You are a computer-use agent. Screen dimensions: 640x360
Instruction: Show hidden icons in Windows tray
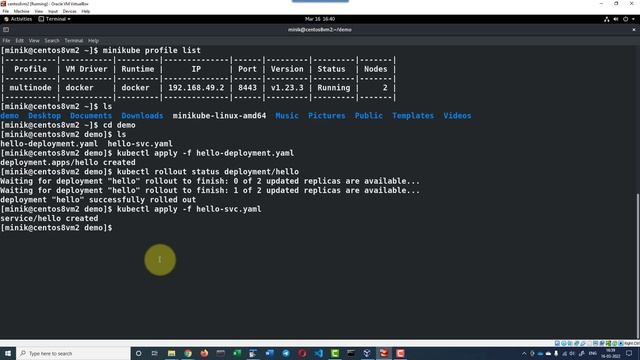tap(524, 353)
